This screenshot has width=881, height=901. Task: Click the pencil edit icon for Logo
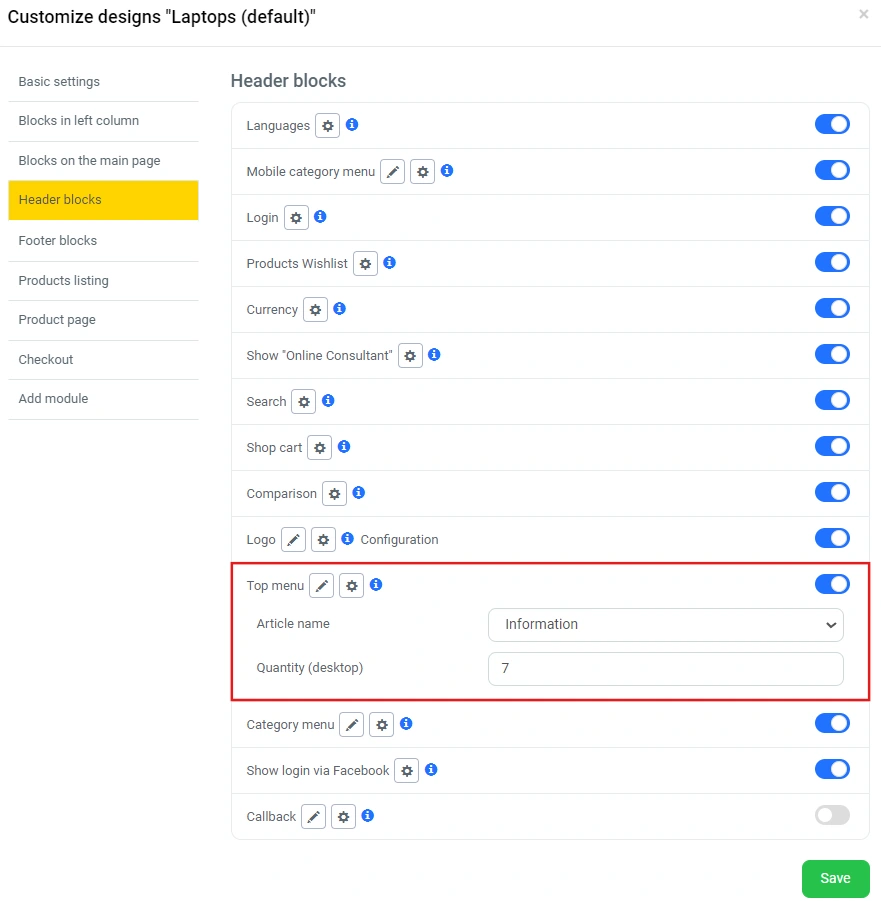[x=293, y=539]
